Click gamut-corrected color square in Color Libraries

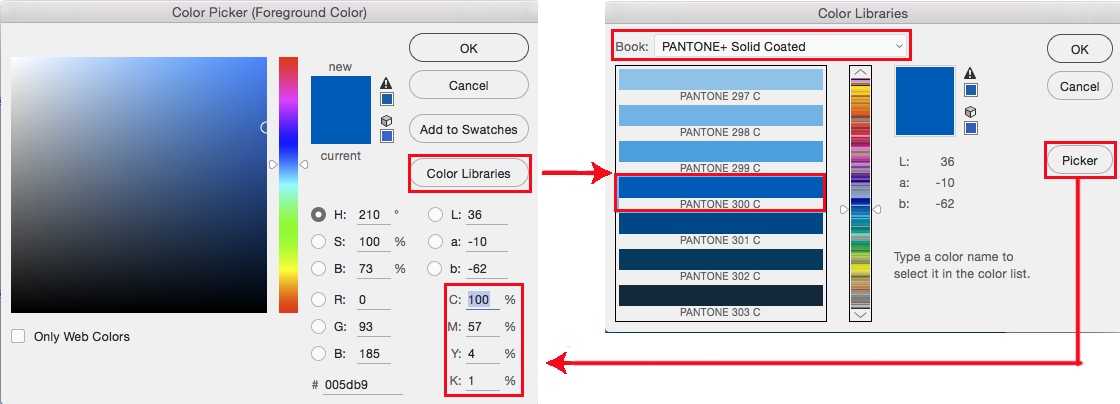pos(971,90)
